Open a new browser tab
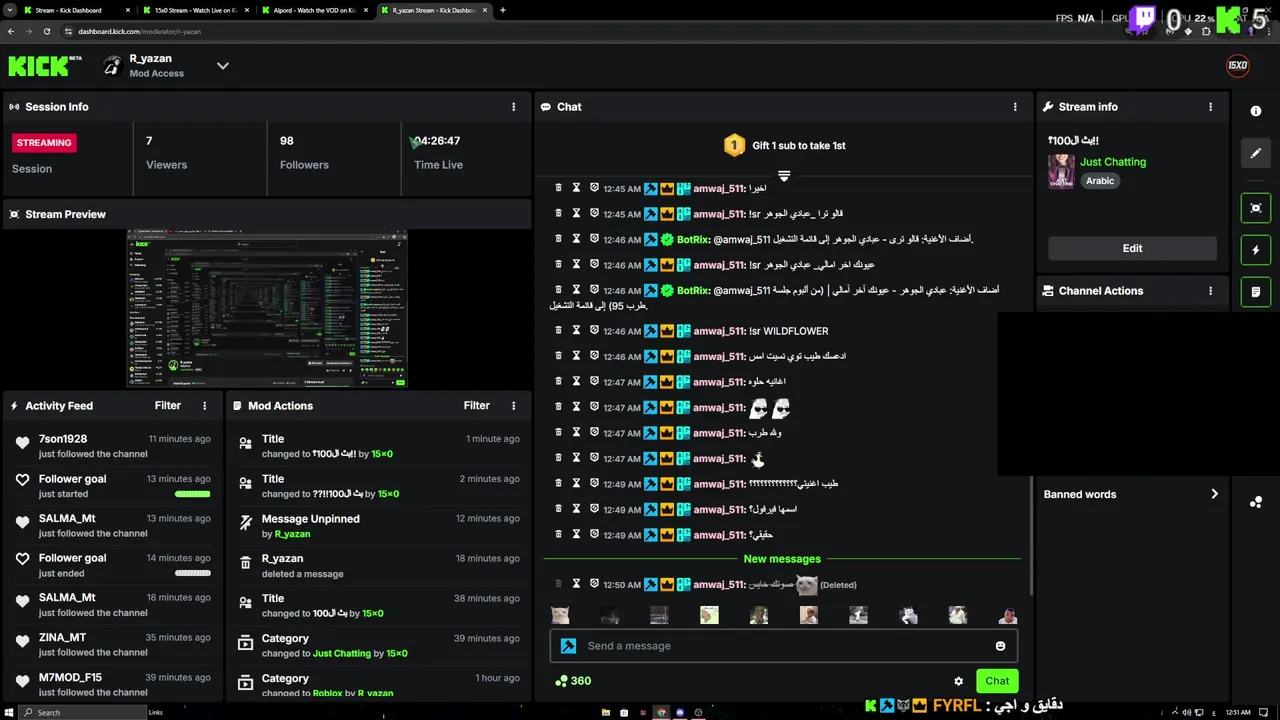 [x=502, y=10]
